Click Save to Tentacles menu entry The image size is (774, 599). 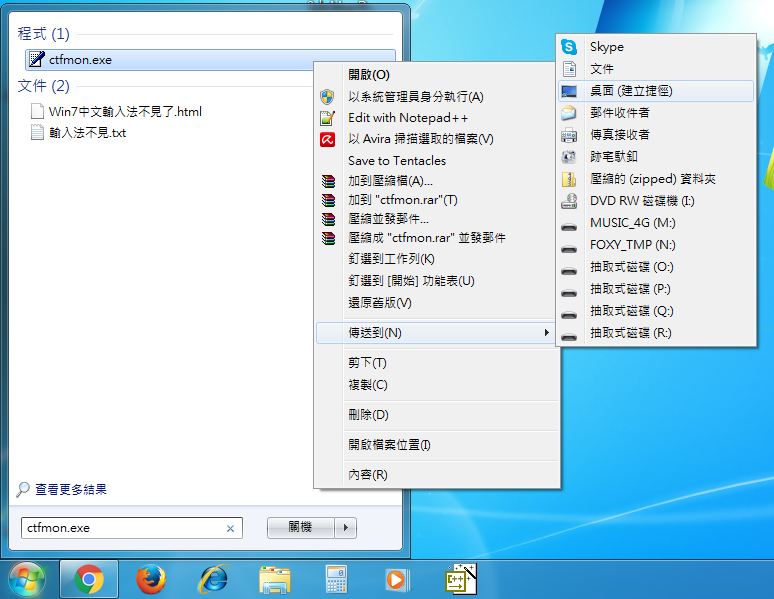tap(397, 161)
